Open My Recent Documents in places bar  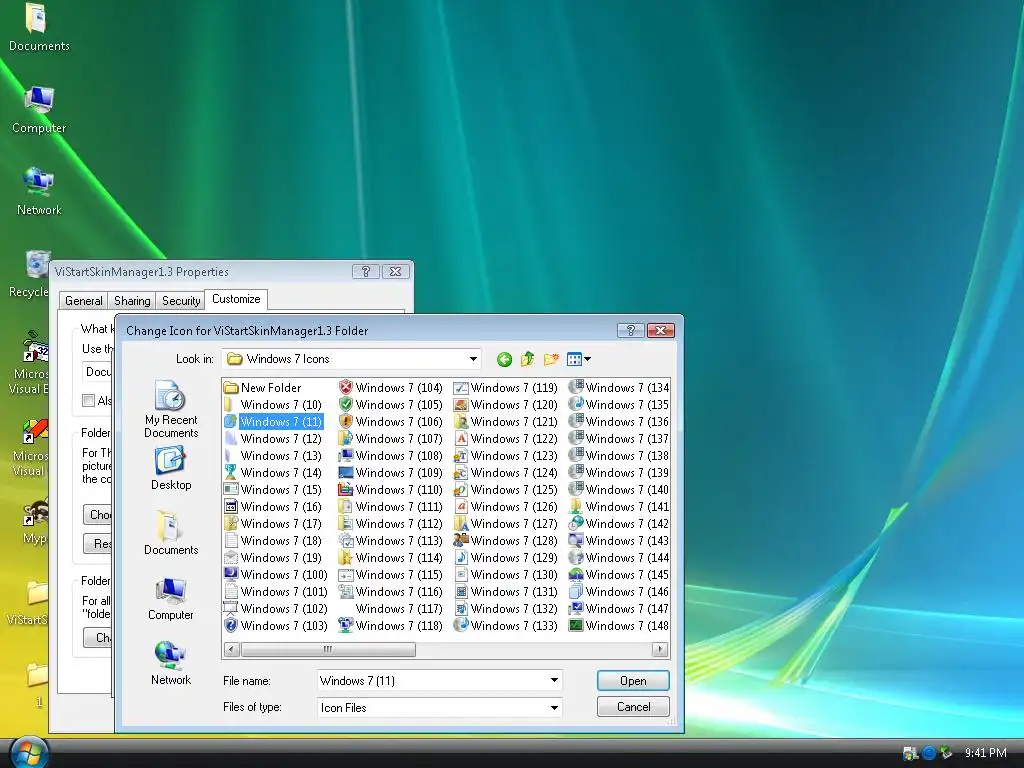click(x=170, y=409)
